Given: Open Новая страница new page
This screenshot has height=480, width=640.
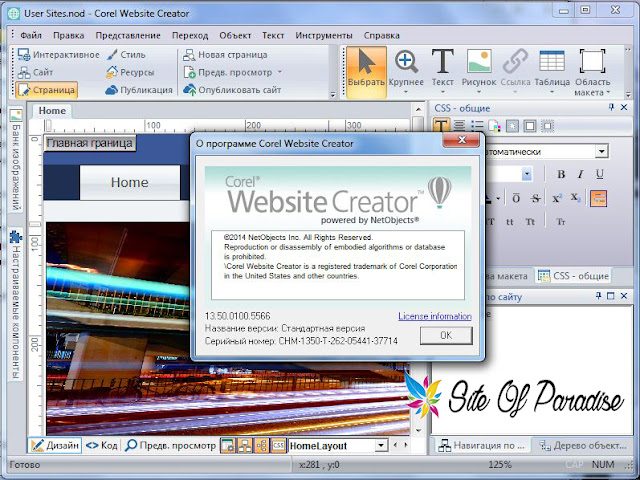Looking at the screenshot, I should [x=225, y=55].
